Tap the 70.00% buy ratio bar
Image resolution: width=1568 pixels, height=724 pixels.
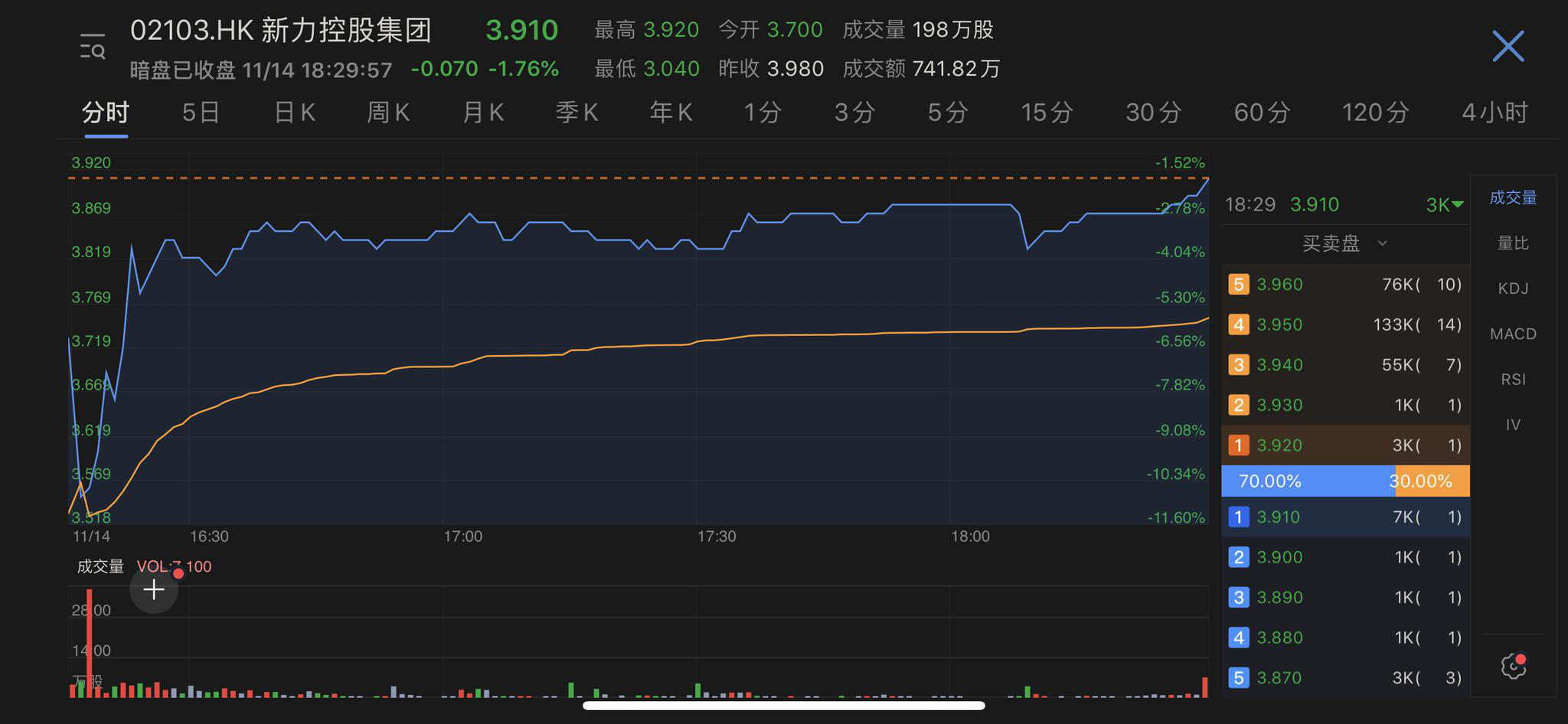pos(1308,481)
